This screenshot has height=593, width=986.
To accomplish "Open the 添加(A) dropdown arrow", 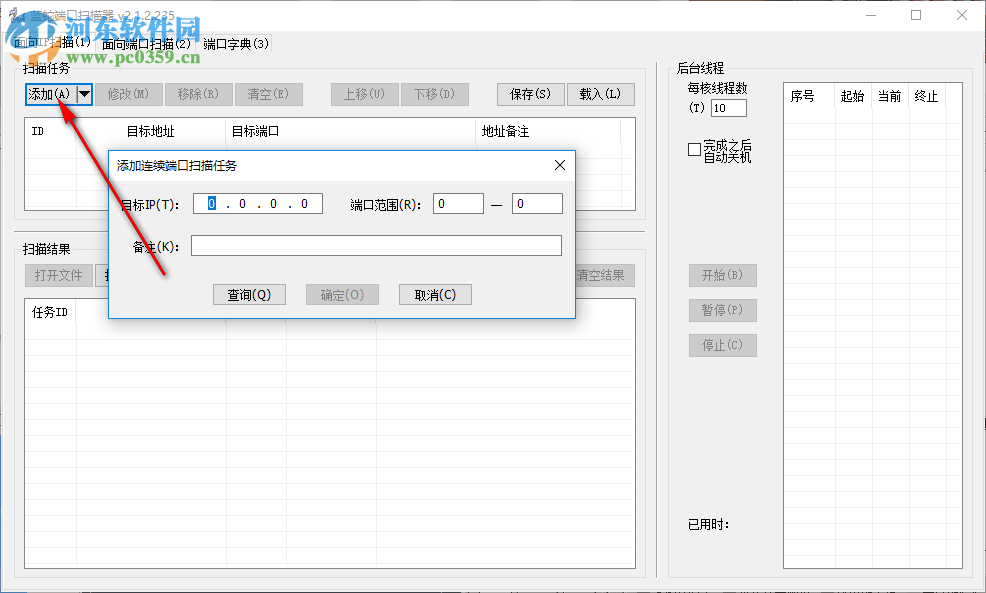I will [84, 94].
